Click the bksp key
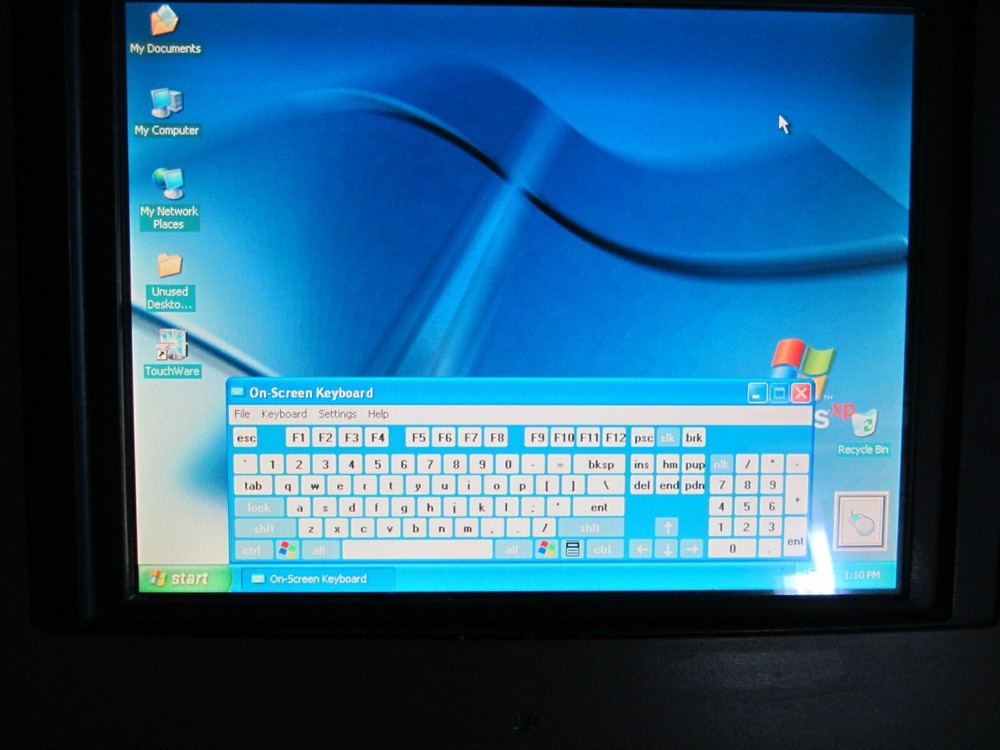The width and height of the screenshot is (1000, 750). click(600, 464)
